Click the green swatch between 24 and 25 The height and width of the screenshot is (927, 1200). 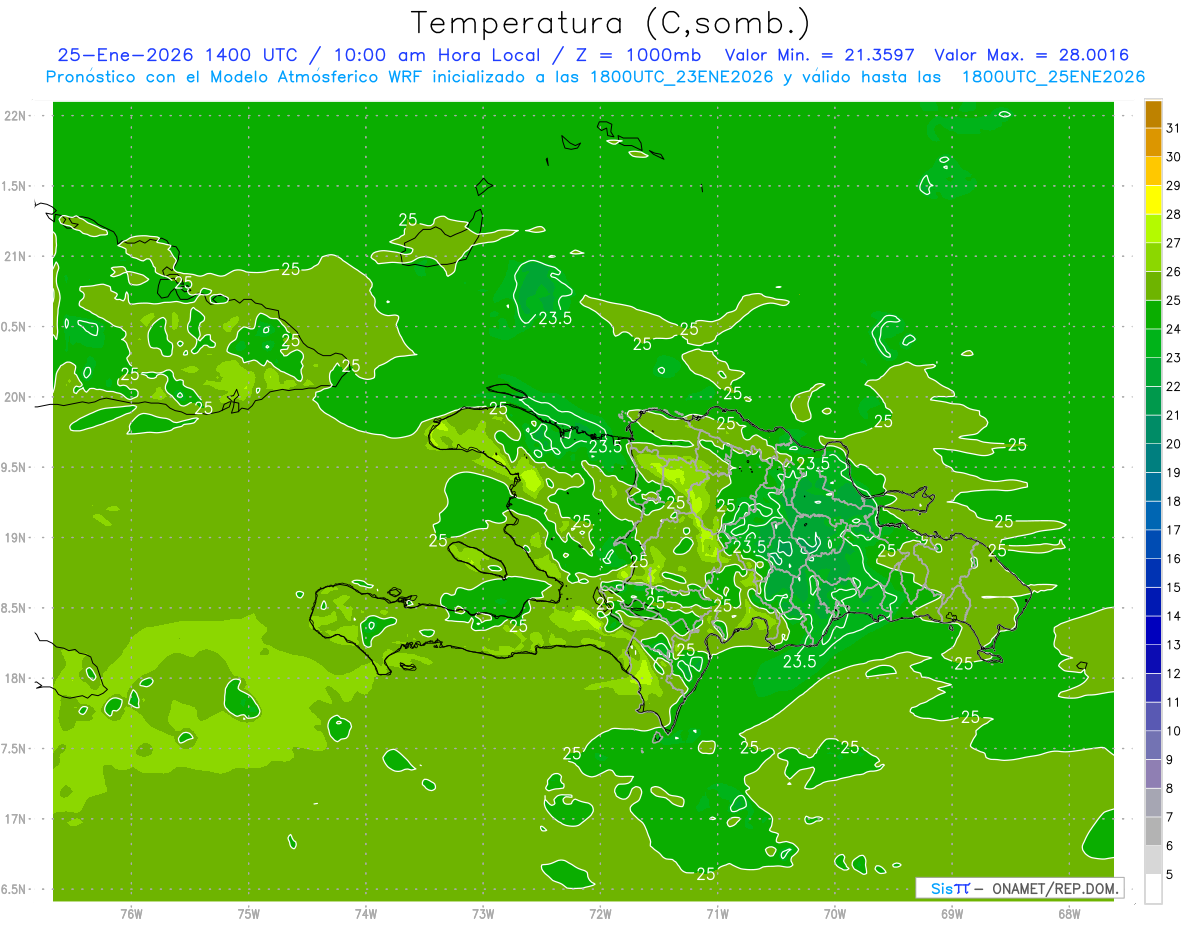1153,315
